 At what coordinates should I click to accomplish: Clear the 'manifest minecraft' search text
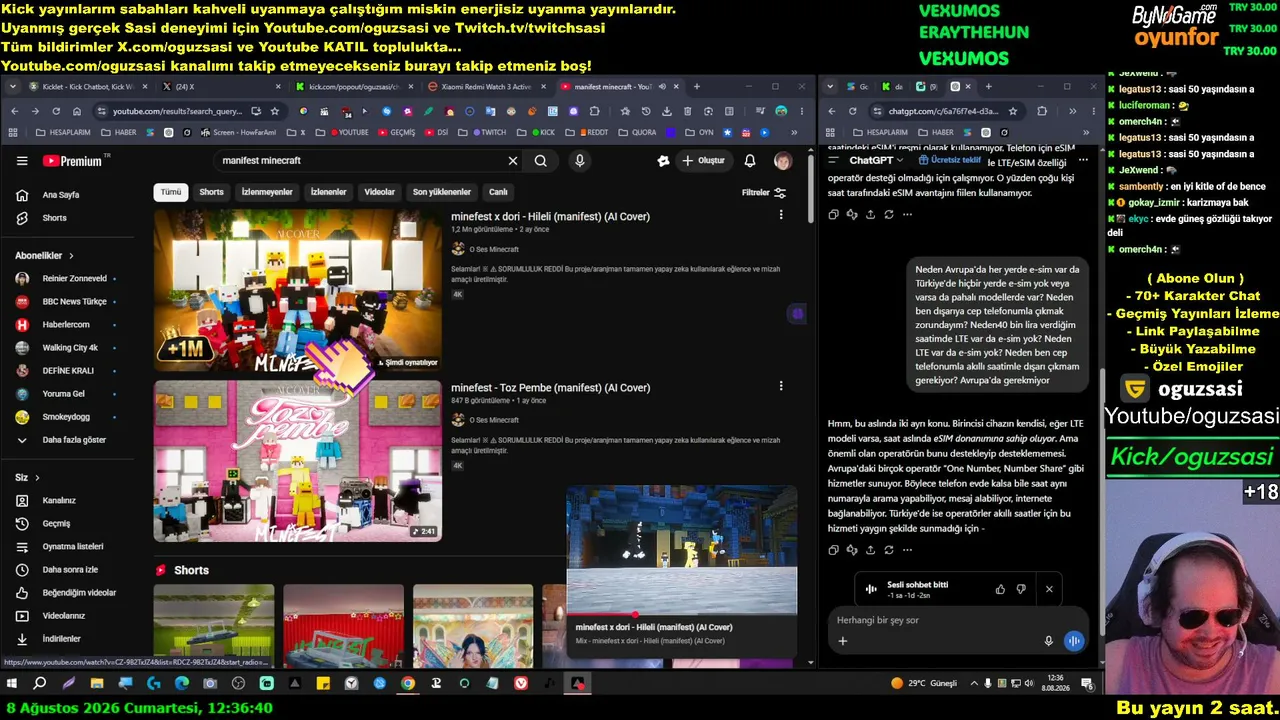click(513, 161)
